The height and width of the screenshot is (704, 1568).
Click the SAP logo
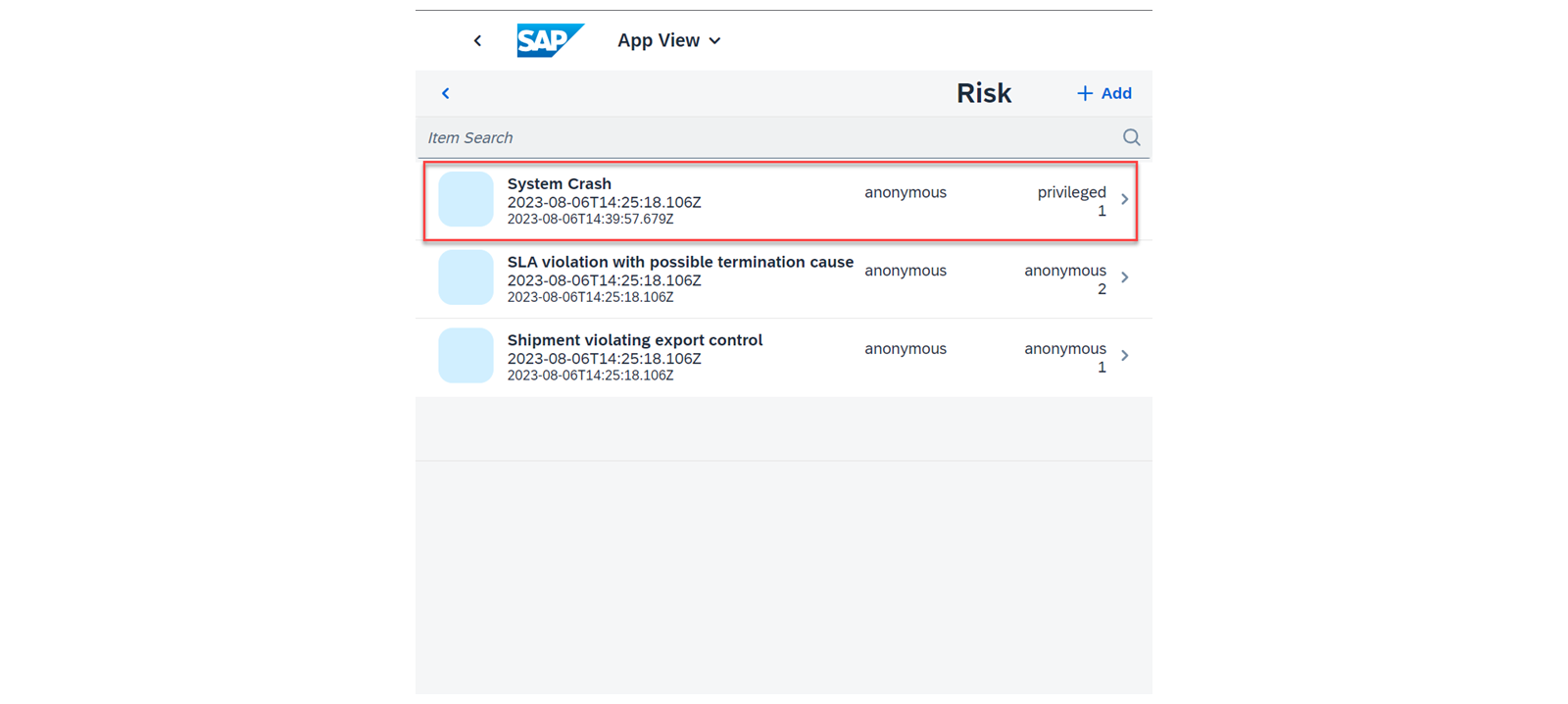coord(550,40)
